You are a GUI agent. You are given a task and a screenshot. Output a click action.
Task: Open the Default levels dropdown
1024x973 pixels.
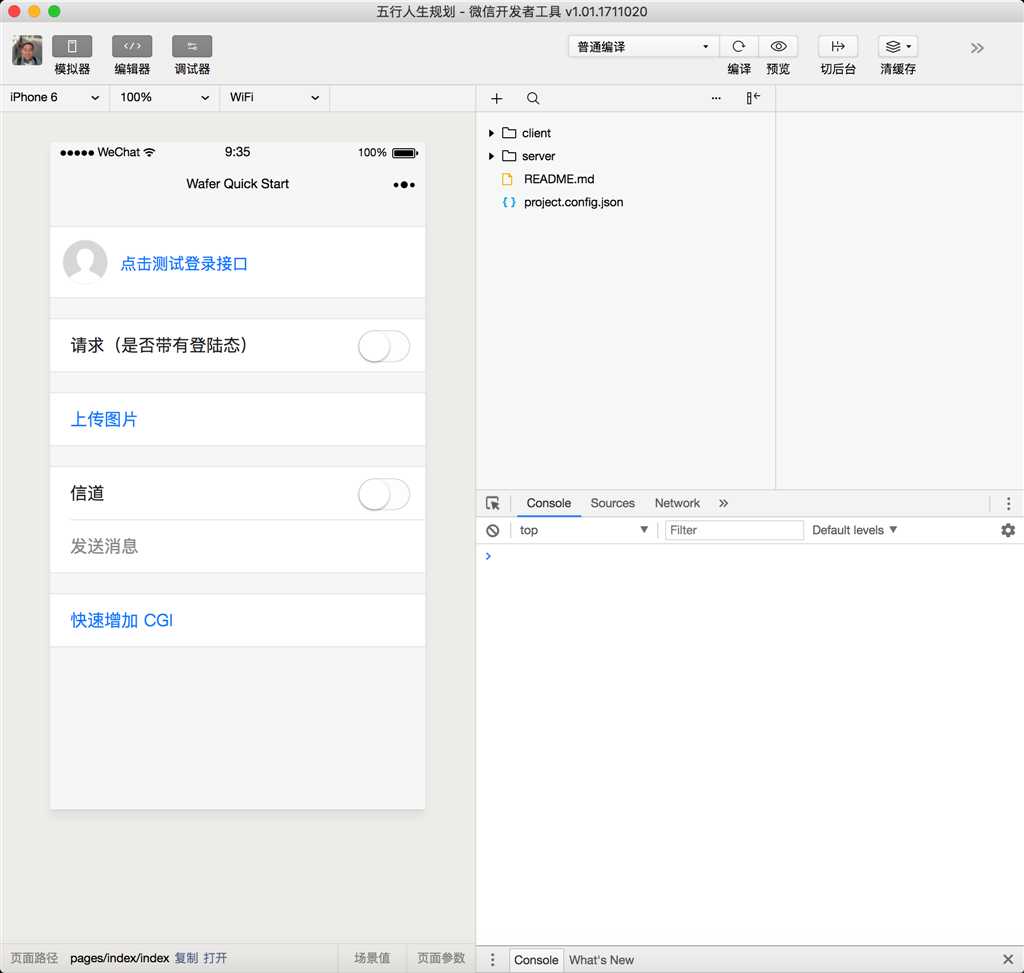pyautogui.click(x=854, y=530)
